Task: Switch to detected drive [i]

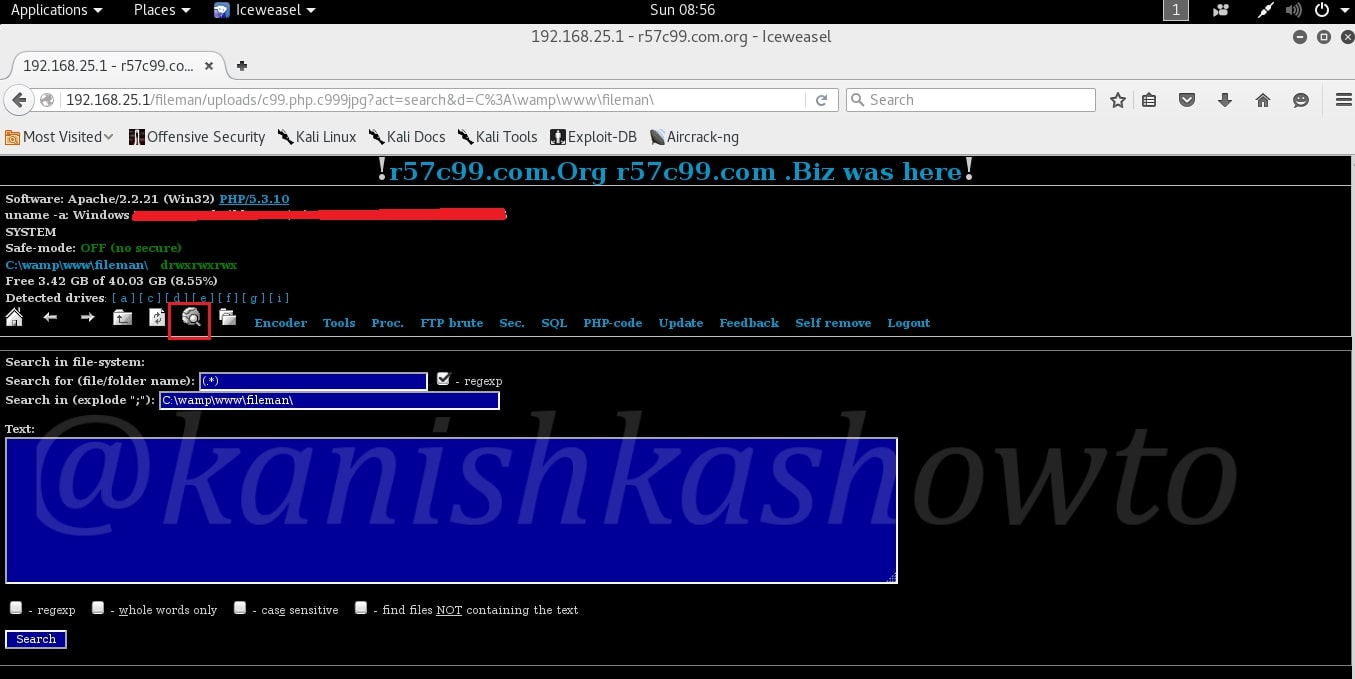Action: [279, 298]
